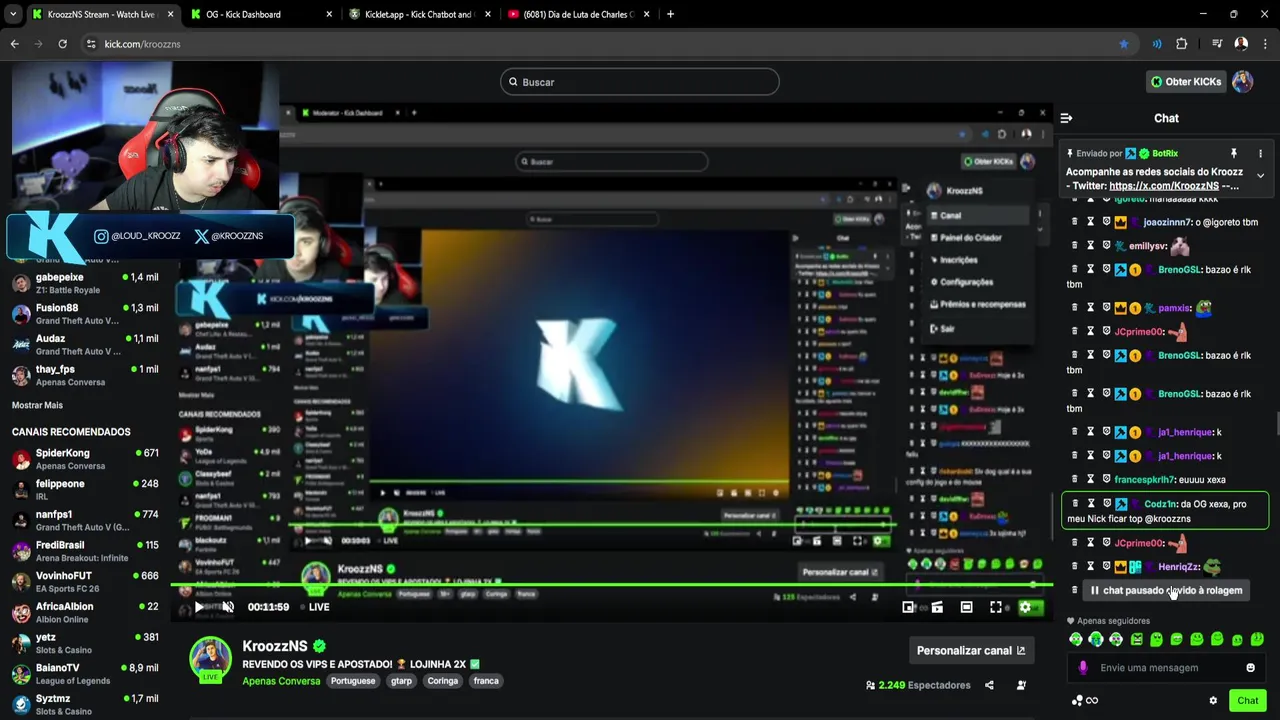
Task: Timeout user emillysv with hourglass icon
Action: (1091, 246)
